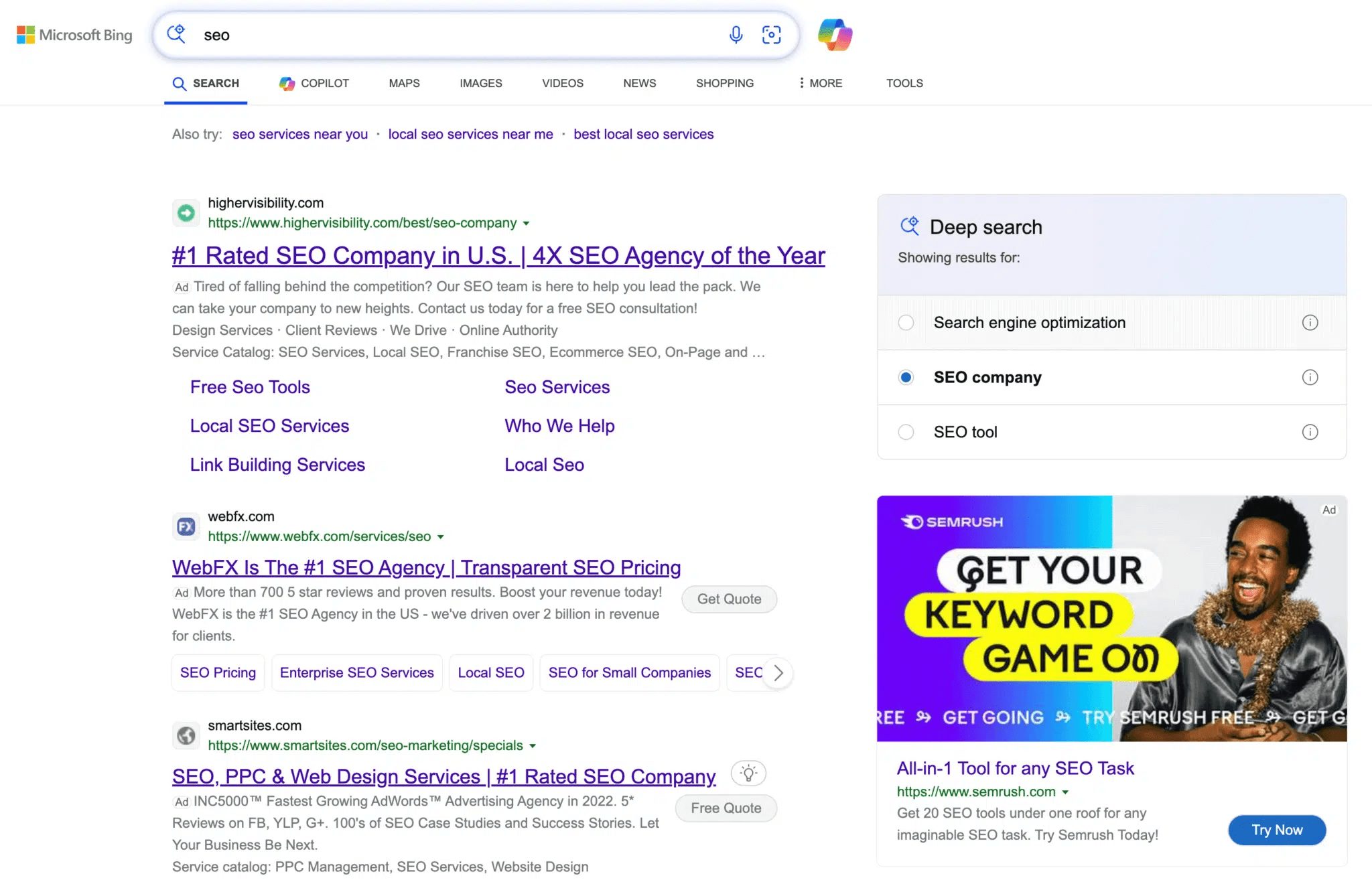
Task: Click SEO for Small Companies chip
Action: [629, 673]
